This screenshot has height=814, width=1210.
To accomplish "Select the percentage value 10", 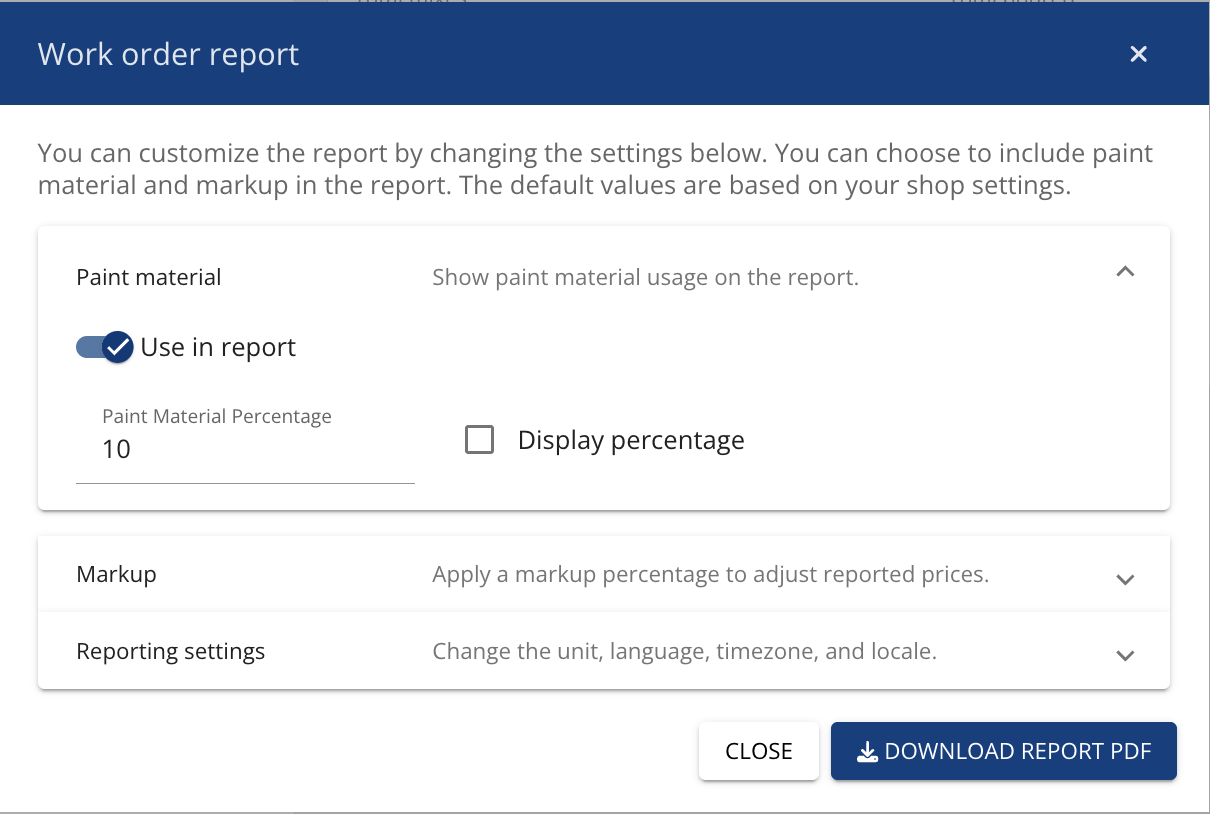I will pos(115,449).
